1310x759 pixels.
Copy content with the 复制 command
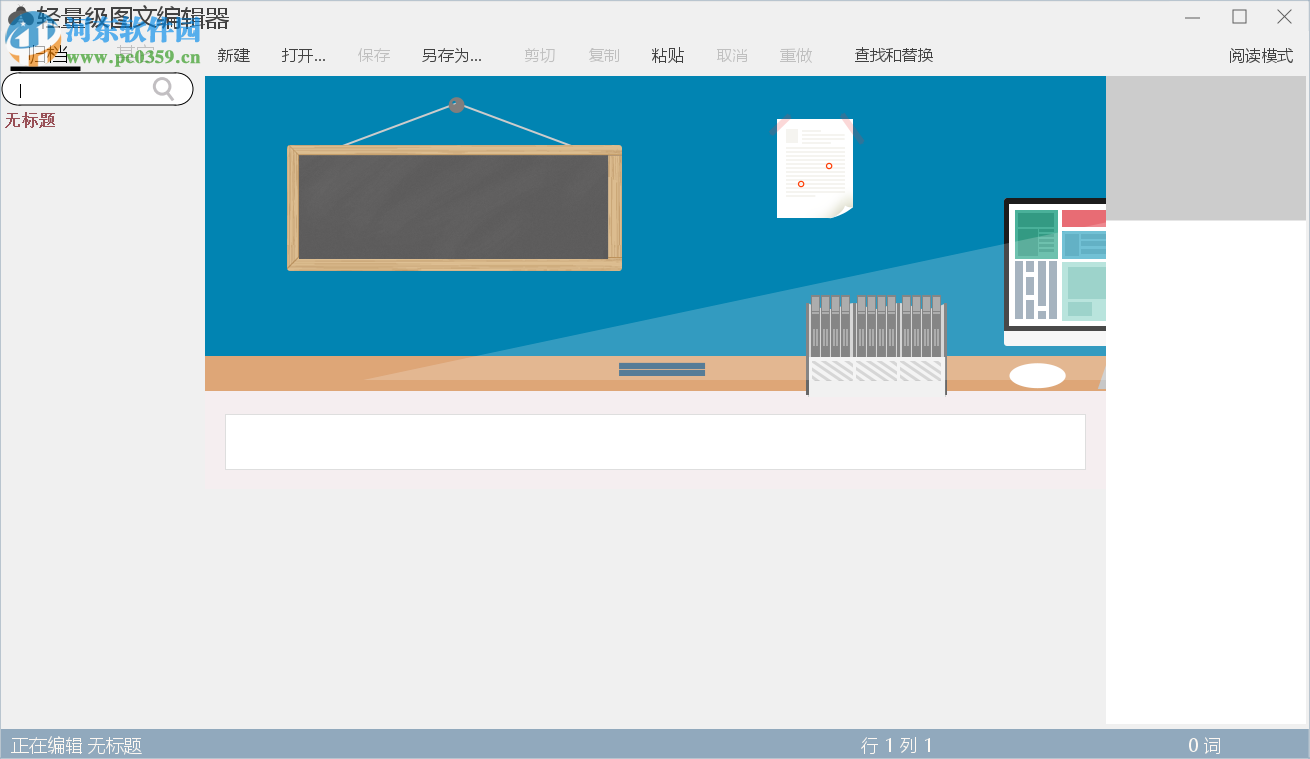pyautogui.click(x=603, y=55)
